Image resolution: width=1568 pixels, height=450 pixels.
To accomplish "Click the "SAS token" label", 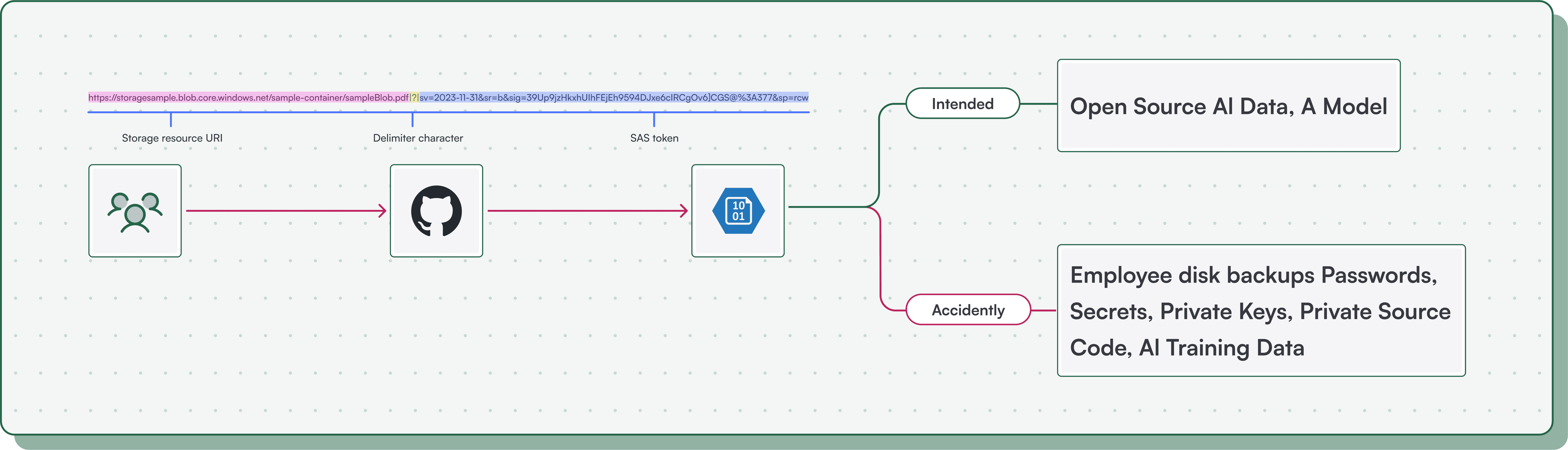I will [654, 138].
